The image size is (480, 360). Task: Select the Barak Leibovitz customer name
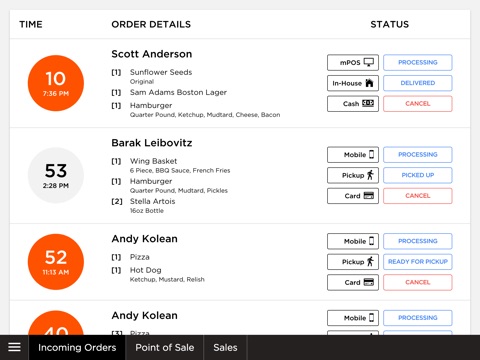click(152, 143)
